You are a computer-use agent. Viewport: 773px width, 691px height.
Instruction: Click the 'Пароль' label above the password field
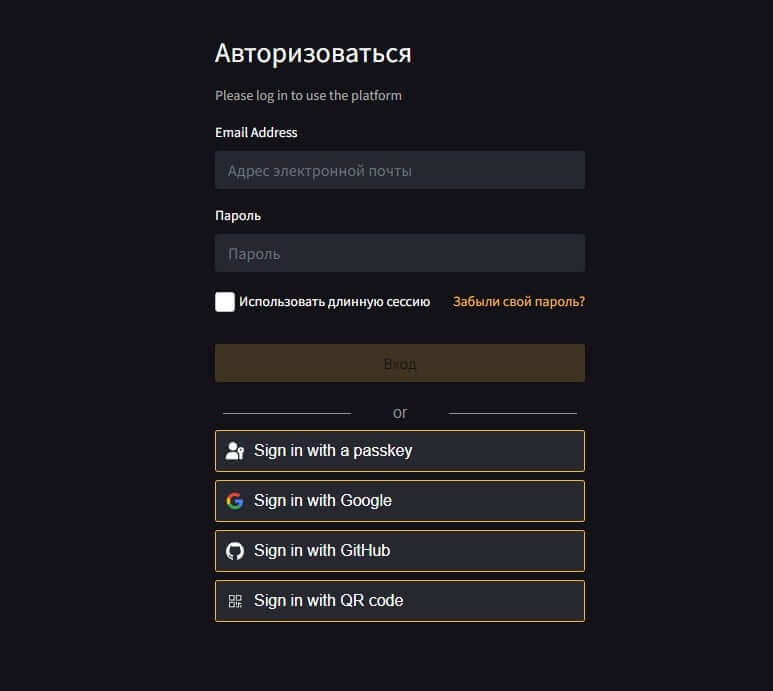(238, 215)
